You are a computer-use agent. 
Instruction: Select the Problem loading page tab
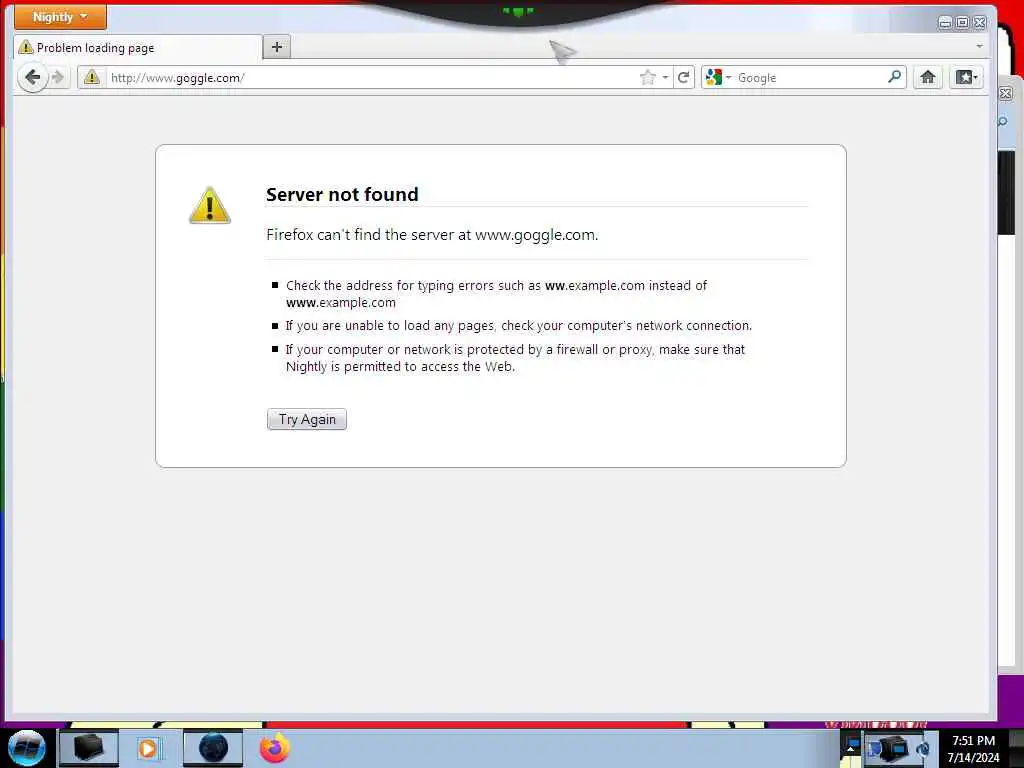pyautogui.click(x=138, y=48)
